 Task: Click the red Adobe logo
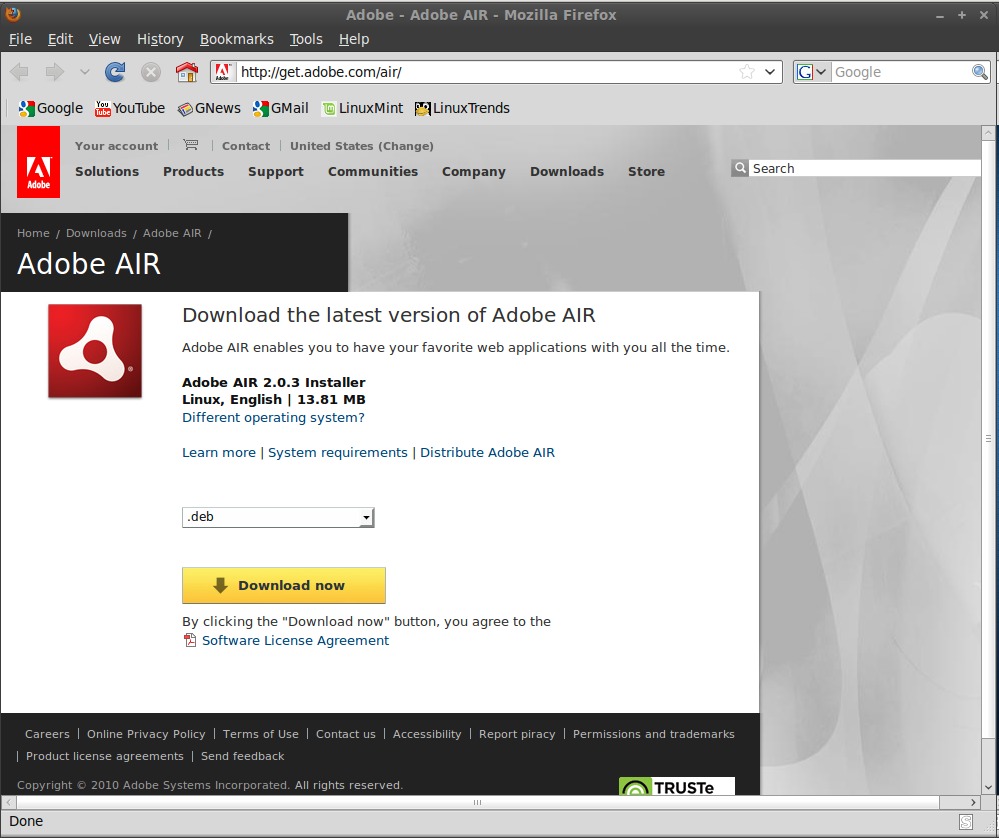point(38,162)
